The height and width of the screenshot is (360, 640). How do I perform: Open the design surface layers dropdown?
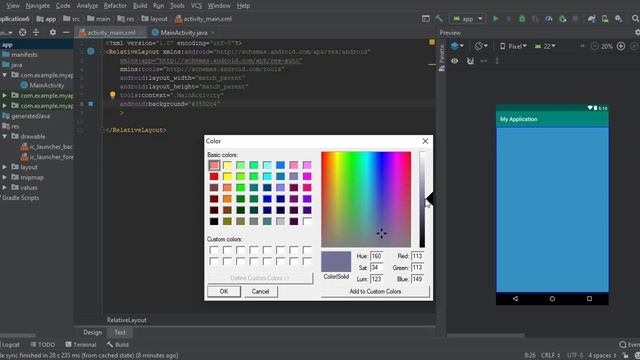(457, 46)
